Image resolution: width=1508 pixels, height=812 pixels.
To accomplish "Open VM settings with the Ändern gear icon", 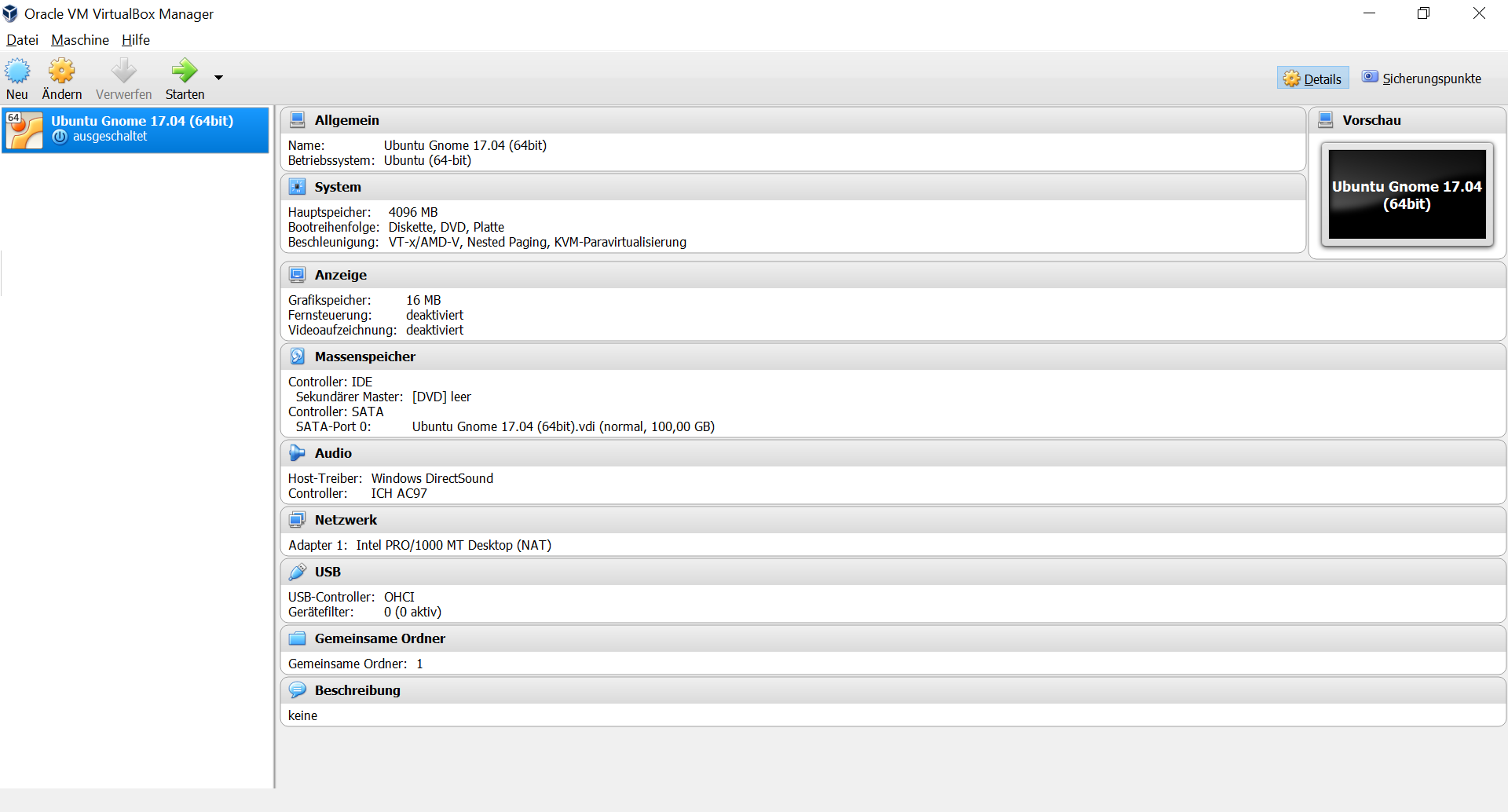I will coord(62,71).
